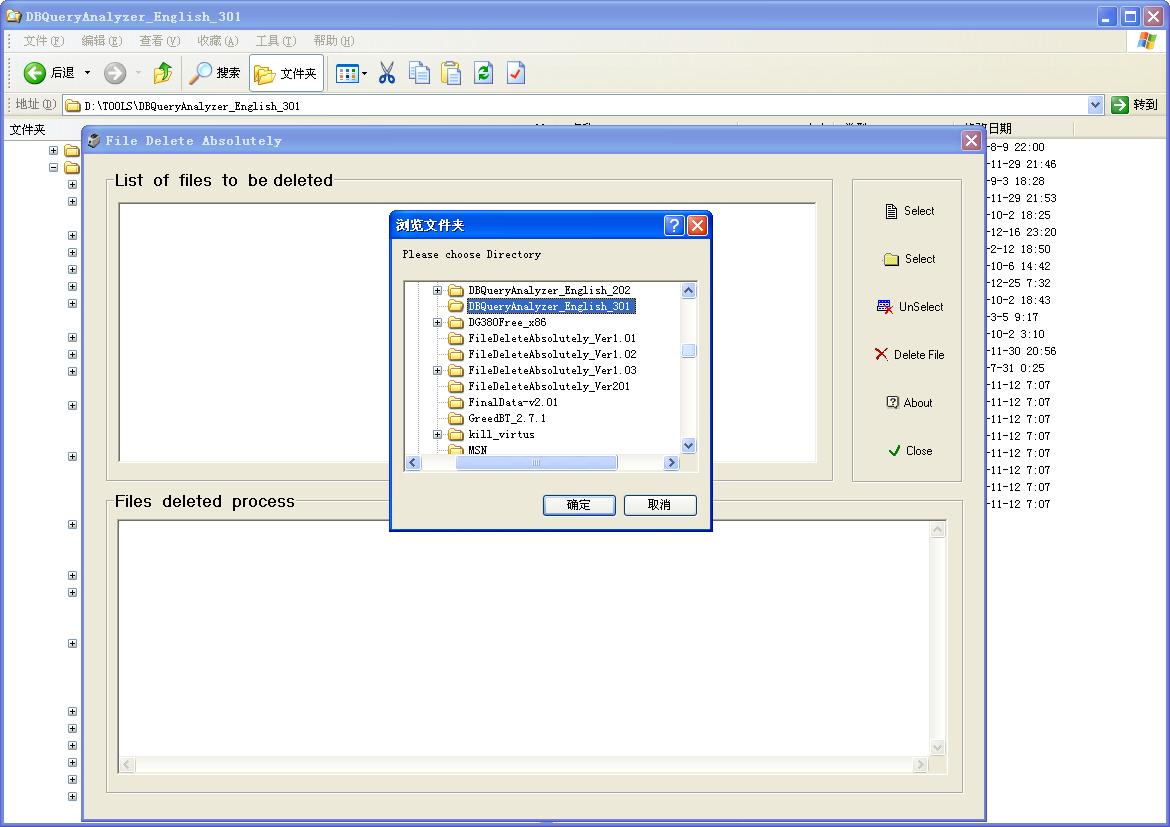
Task: Open the Views icon in Explorer toolbar
Action: (347, 73)
